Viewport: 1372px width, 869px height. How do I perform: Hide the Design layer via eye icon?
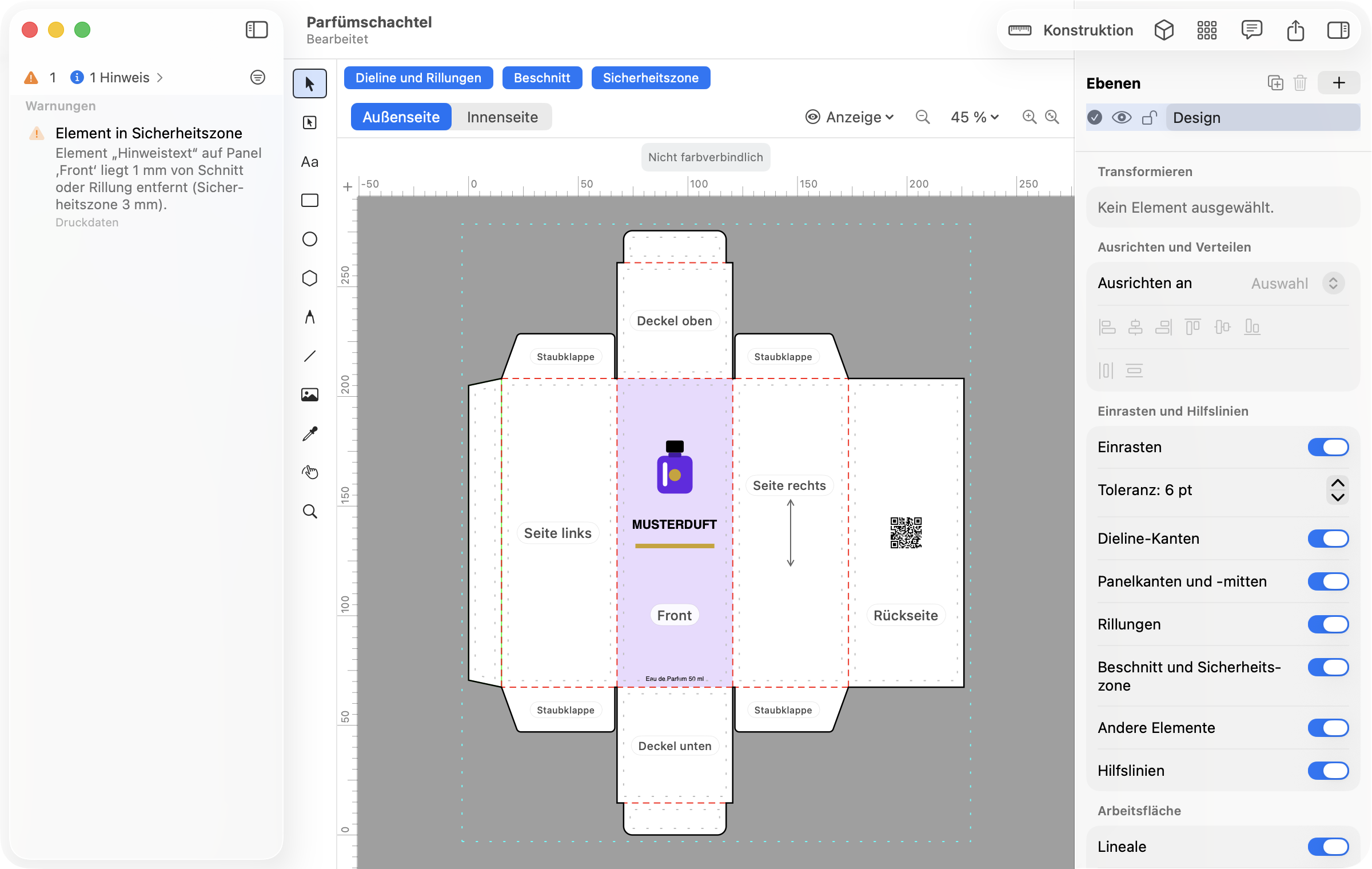(x=1122, y=118)
